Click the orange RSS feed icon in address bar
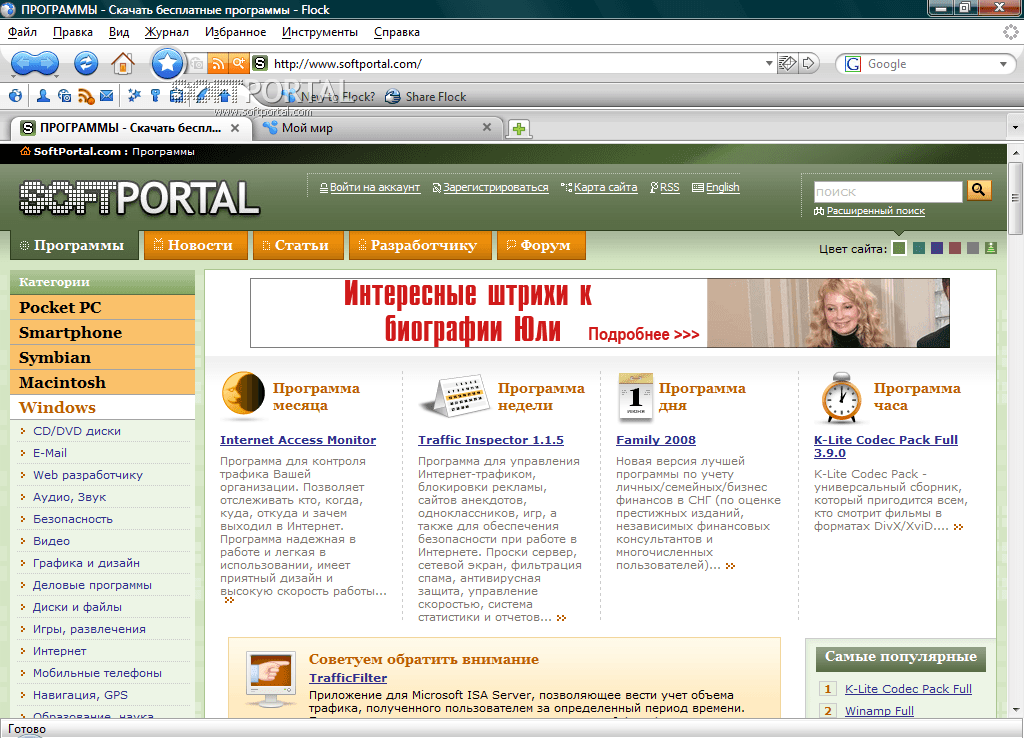1024x738 pixels. click(x=217, y=63)
